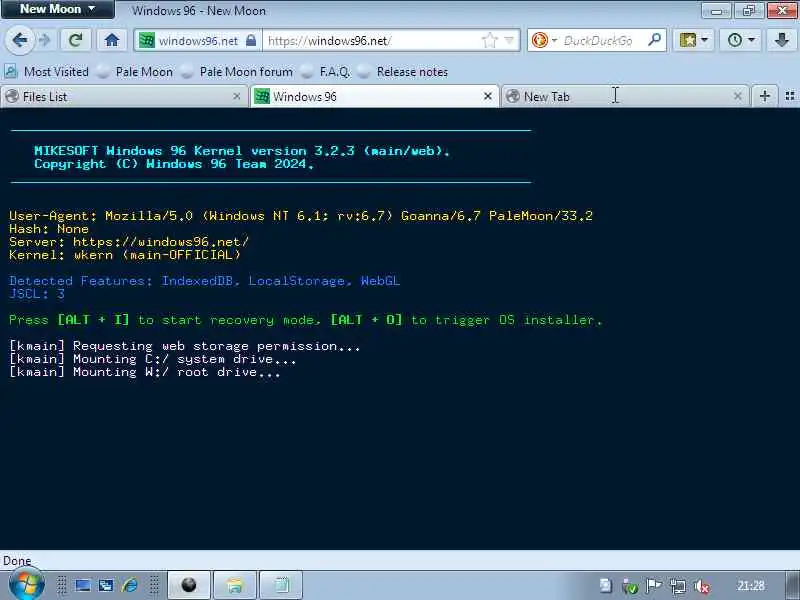Close the Windows 96 tab

tap(488, 96)
